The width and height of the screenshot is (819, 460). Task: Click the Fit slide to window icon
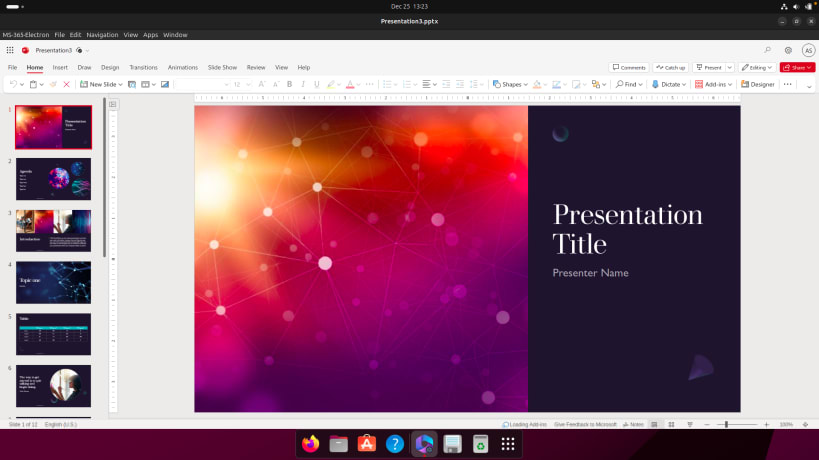point(805,424)
